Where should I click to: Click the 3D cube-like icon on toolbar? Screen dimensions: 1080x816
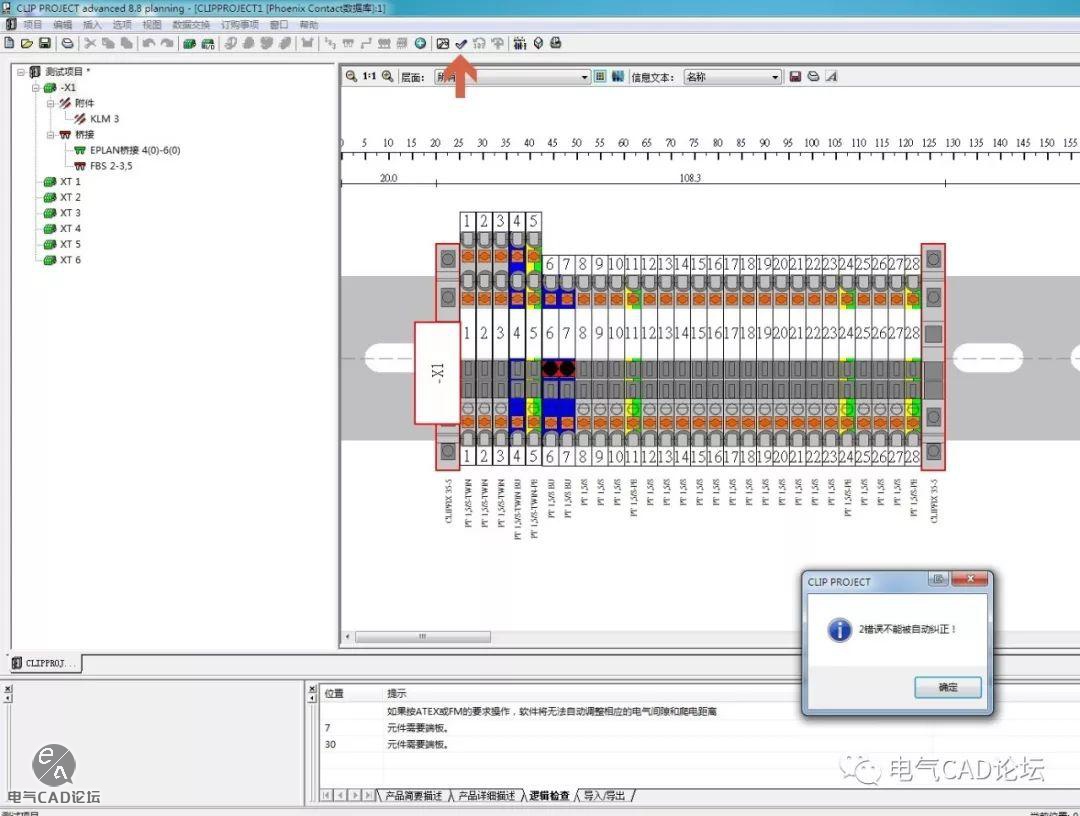click(538, 43)
